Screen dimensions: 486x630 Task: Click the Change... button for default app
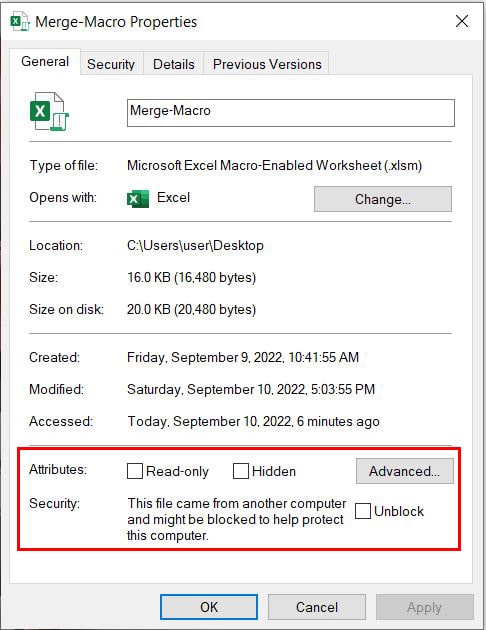coord(383,199)
